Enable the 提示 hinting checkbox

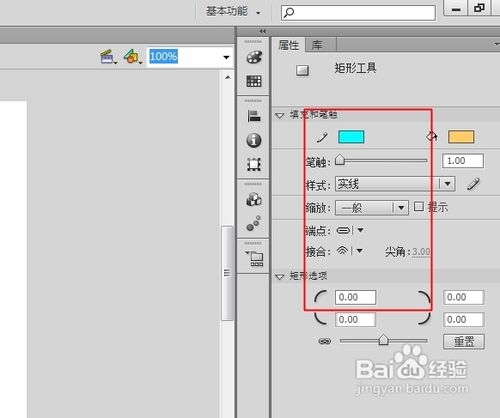(x=418, y=206)
